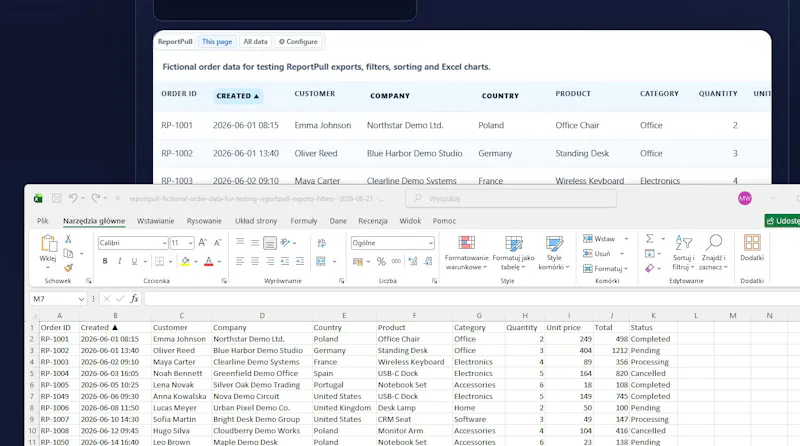Open the fill color dropdown arrow

click(196, 262)
